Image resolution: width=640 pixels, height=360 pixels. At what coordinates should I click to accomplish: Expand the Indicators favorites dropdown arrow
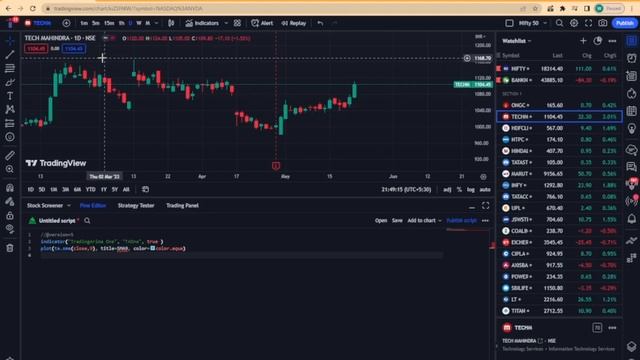coord(226,23)
